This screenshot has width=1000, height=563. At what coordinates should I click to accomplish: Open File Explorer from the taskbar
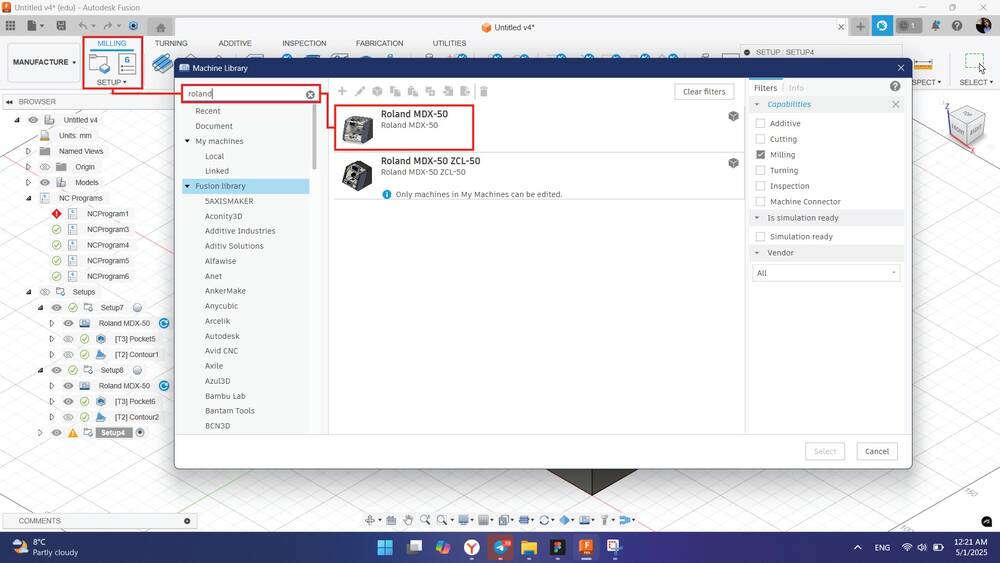(x=529, y=547)
